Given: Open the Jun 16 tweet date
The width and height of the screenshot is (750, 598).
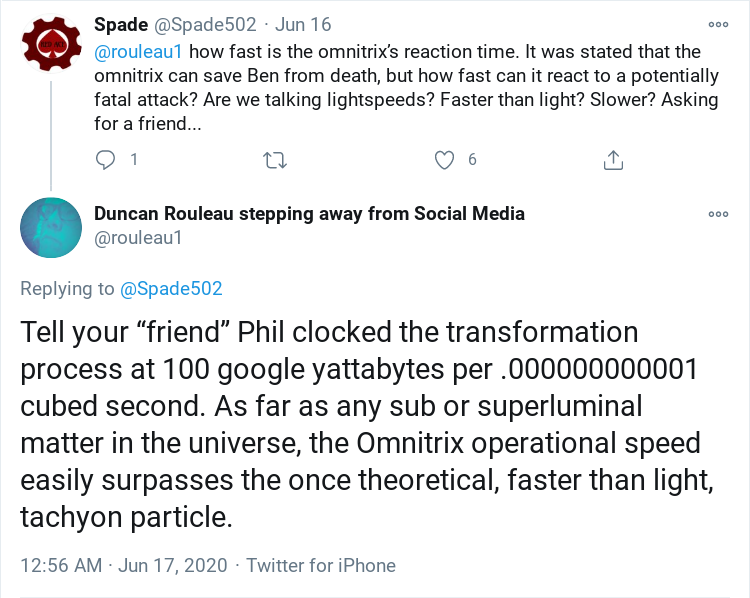Looking at the screenshot, I should [x=304, y=24].
